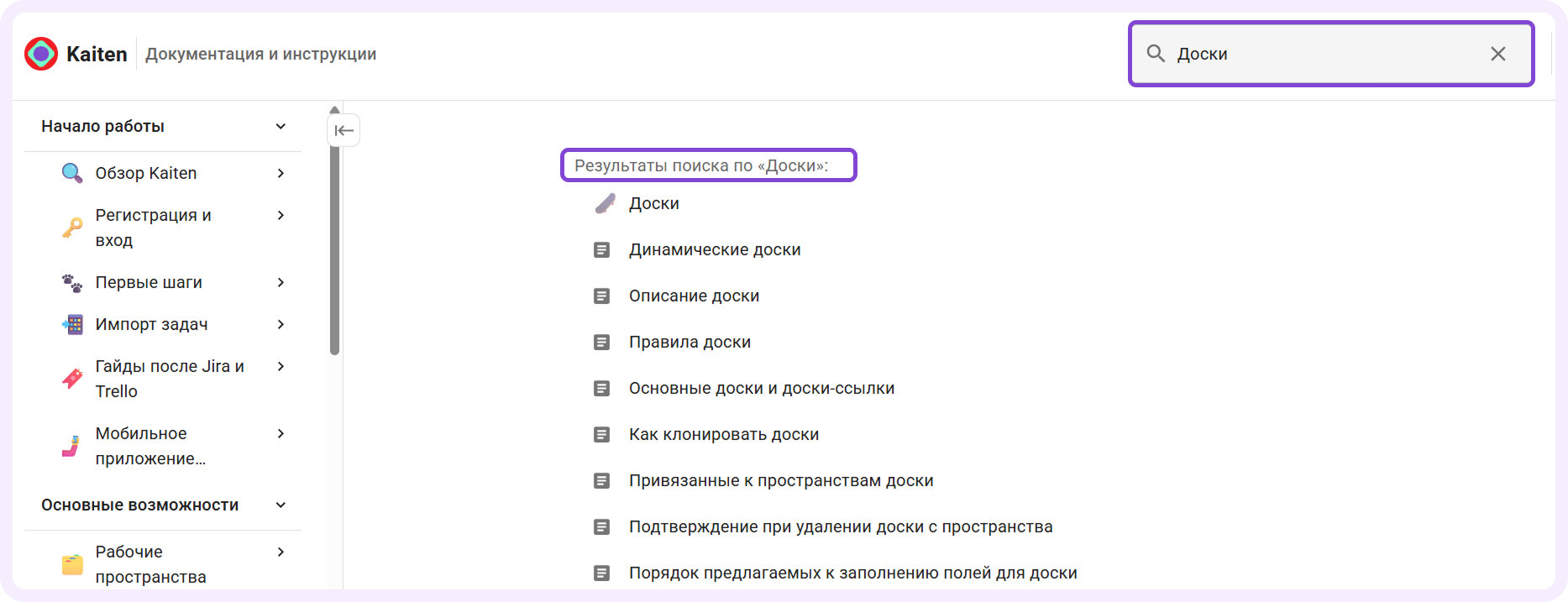Viewport: 1568px width, 602px height.
Task: Click the Документация и инструкции header link
Action: tap(260, 54)
